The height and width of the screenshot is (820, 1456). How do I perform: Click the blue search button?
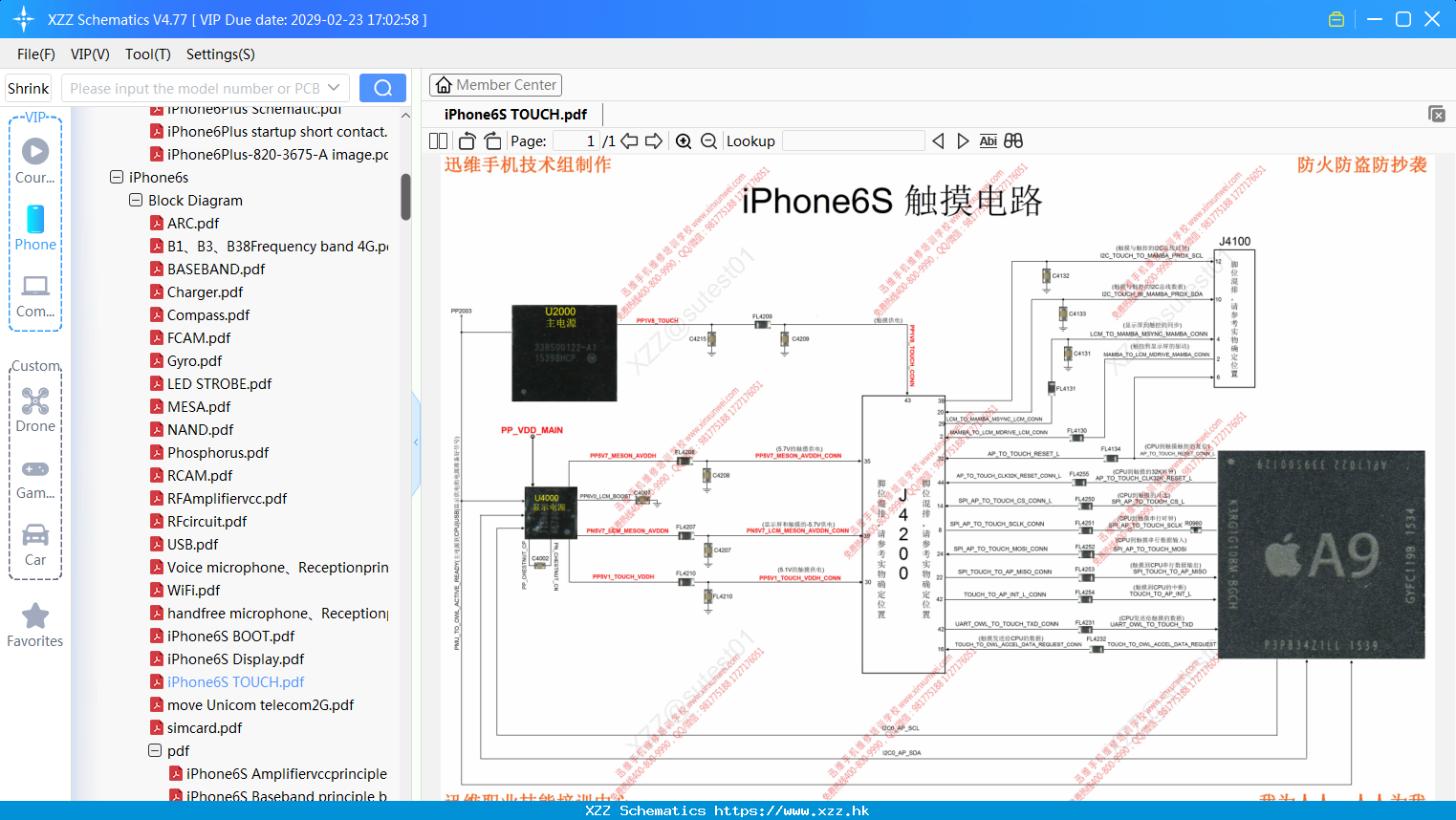(382, 88)
